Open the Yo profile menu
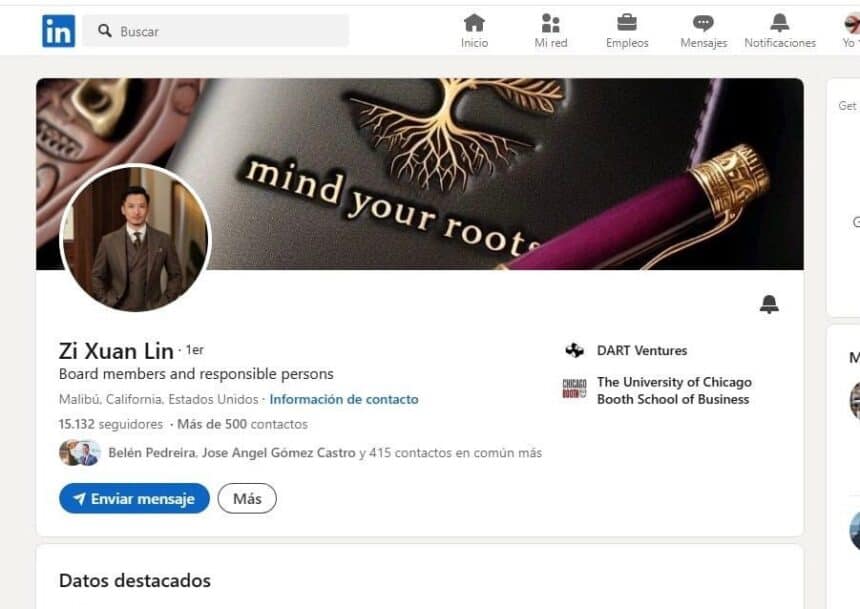 tap(852, 31)
